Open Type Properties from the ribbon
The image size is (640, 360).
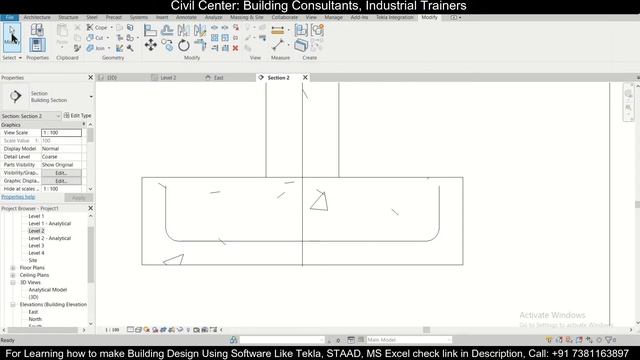(37, 30)
